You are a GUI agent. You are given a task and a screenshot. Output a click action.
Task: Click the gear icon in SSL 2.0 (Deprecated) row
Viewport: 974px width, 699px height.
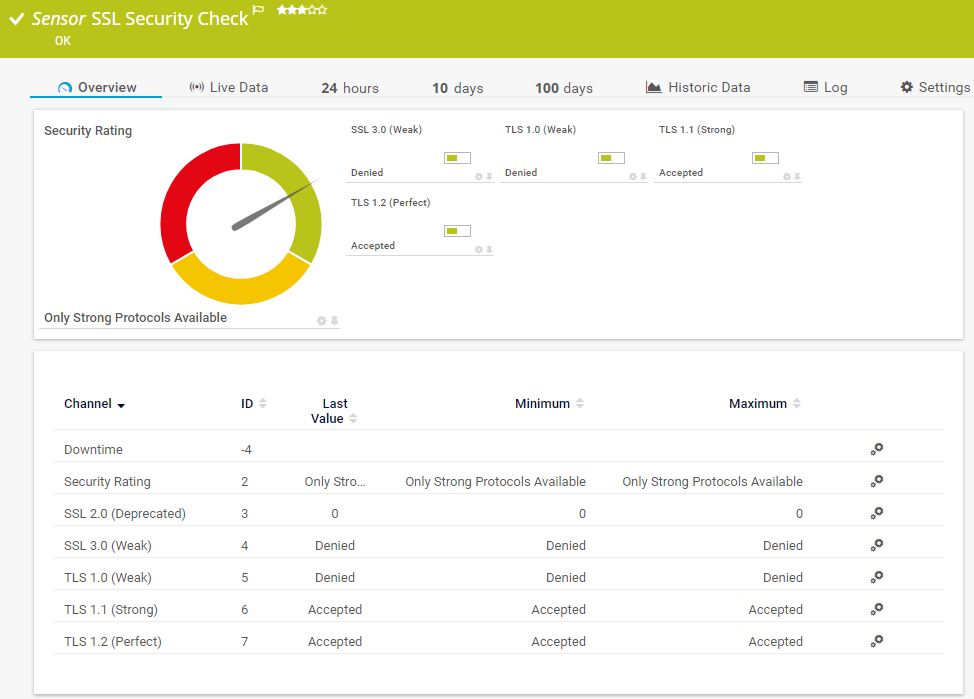click(x=876, y=514)
